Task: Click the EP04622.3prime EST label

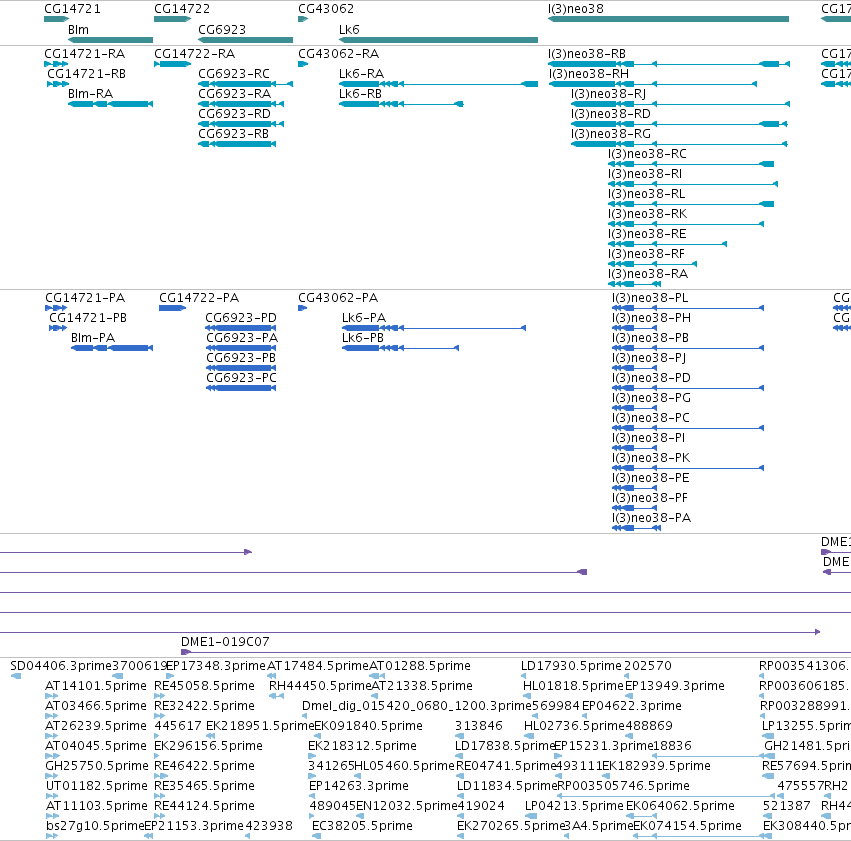Action: coord(632,706)
